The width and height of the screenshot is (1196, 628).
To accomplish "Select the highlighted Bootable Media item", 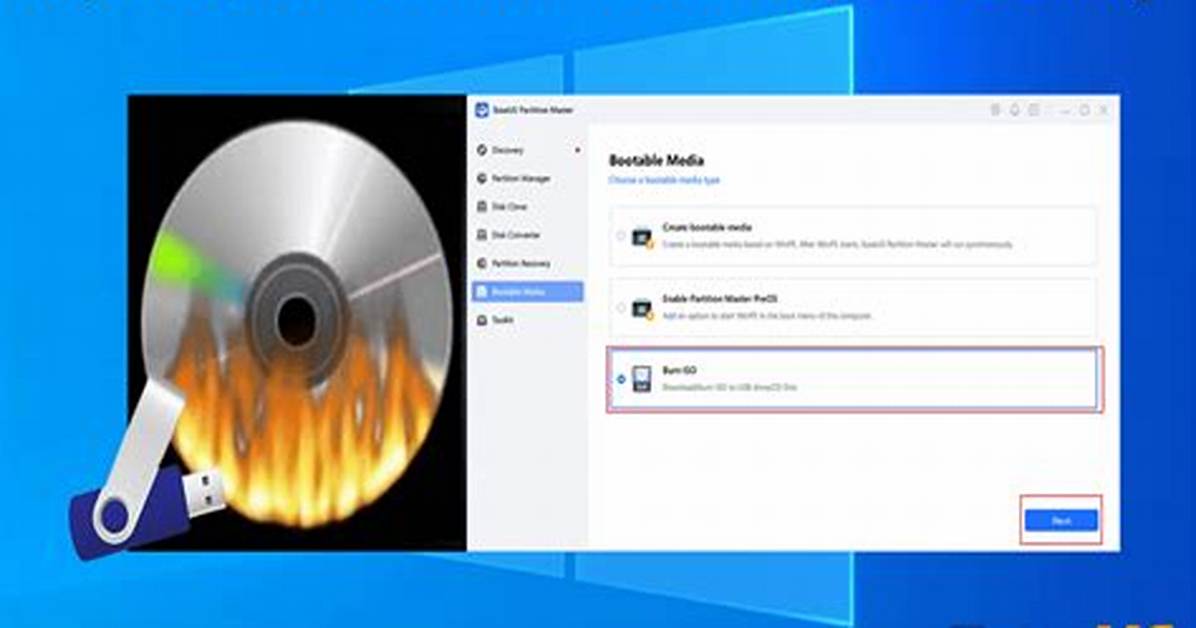I will coord(528,291).
